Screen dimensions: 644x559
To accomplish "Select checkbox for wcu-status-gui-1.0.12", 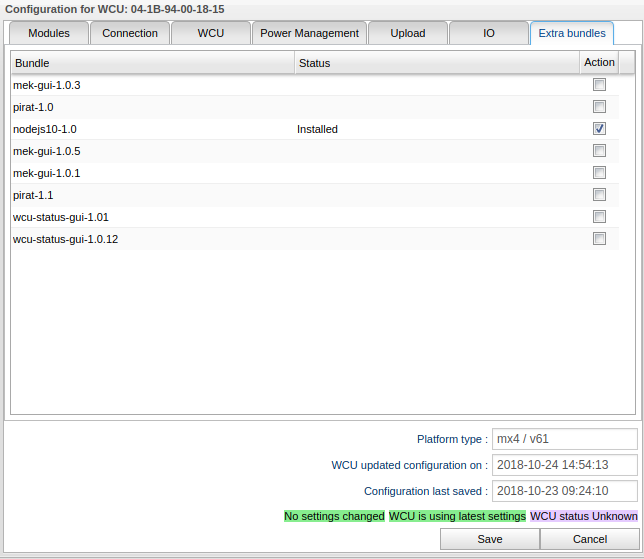I will 599,239.
